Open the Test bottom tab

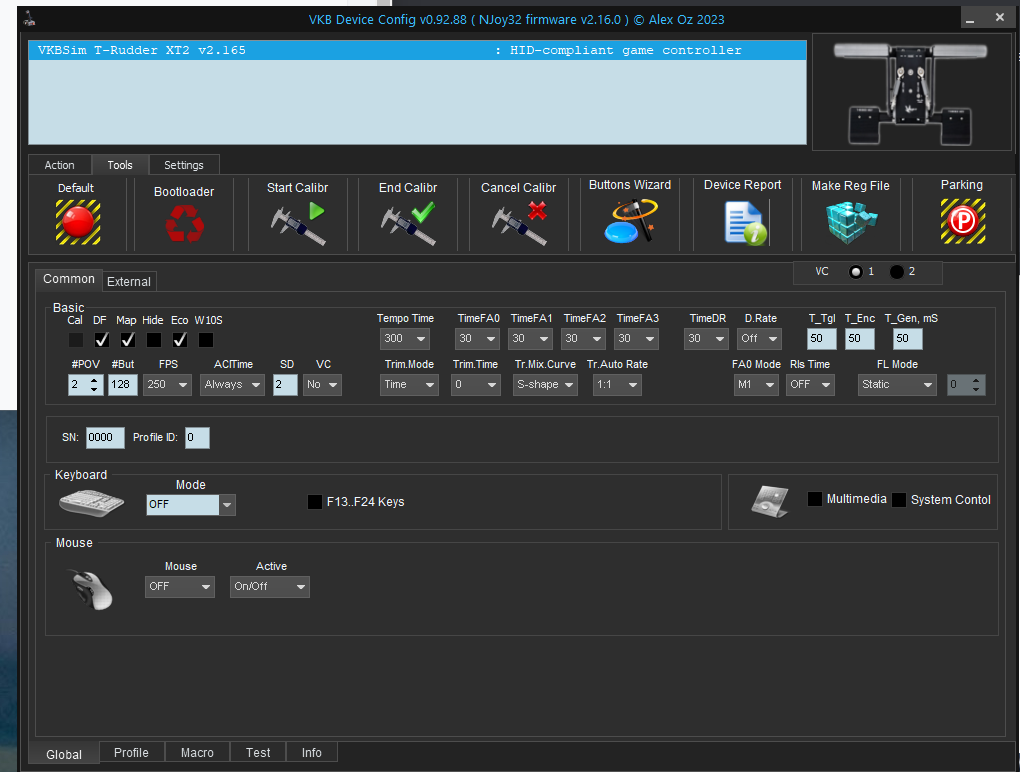[x=258, y=752]
